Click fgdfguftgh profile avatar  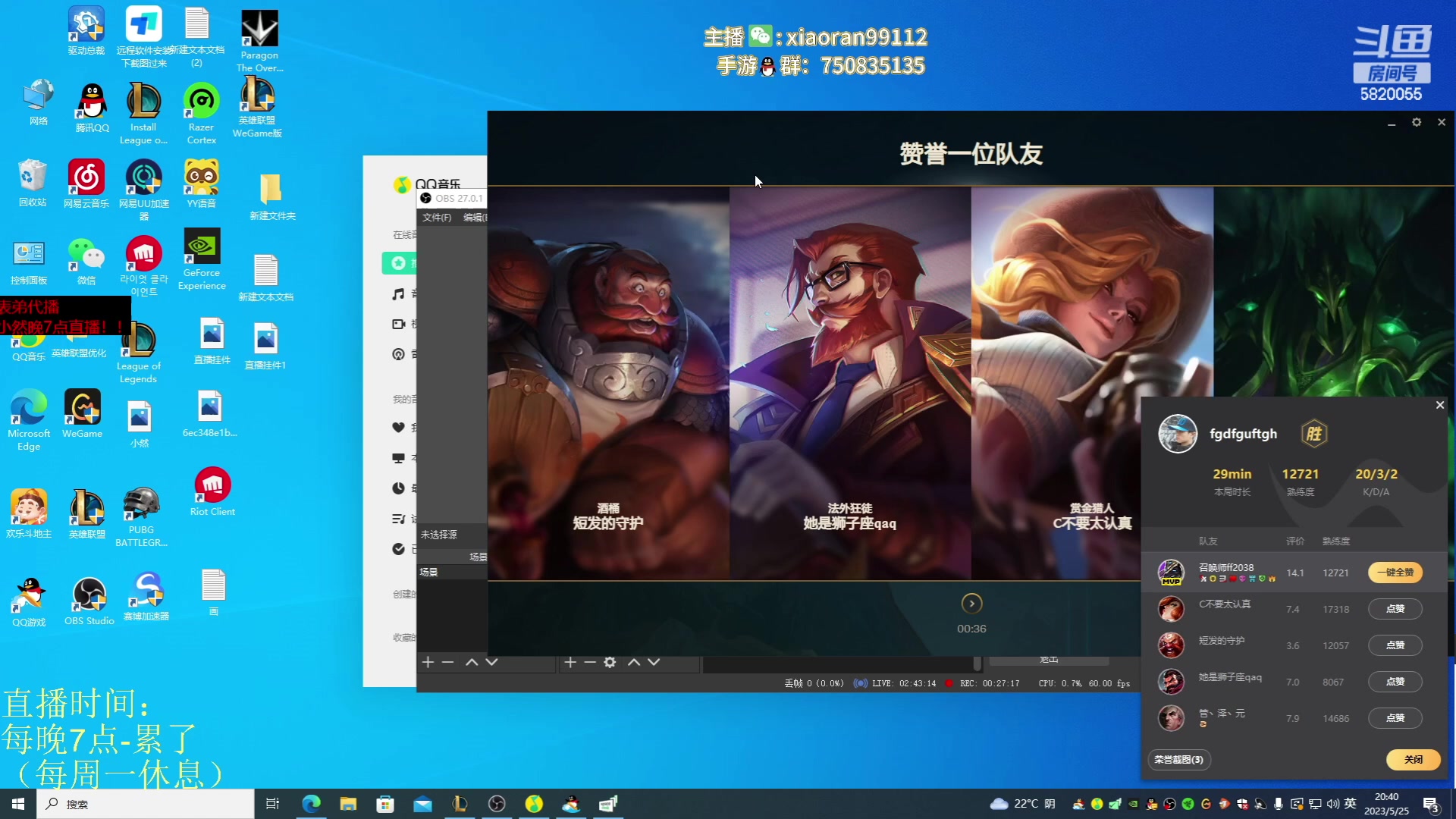pos(1178,434)
